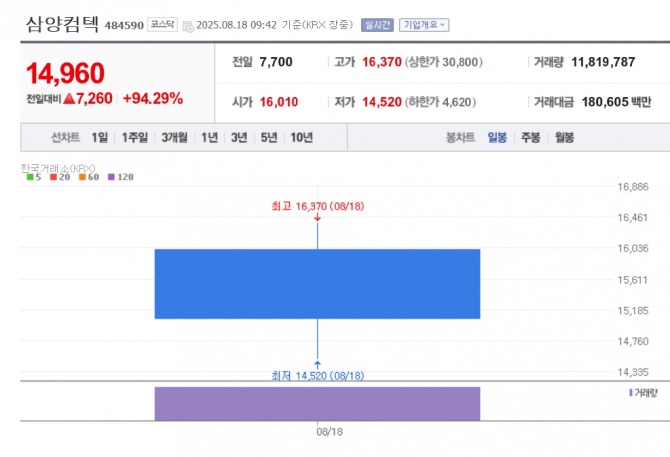Image resolution: width=670 pixels, height=457 pixels.
Task: Click the calendar clock icon beside the date
Action: tap(188, 26)
